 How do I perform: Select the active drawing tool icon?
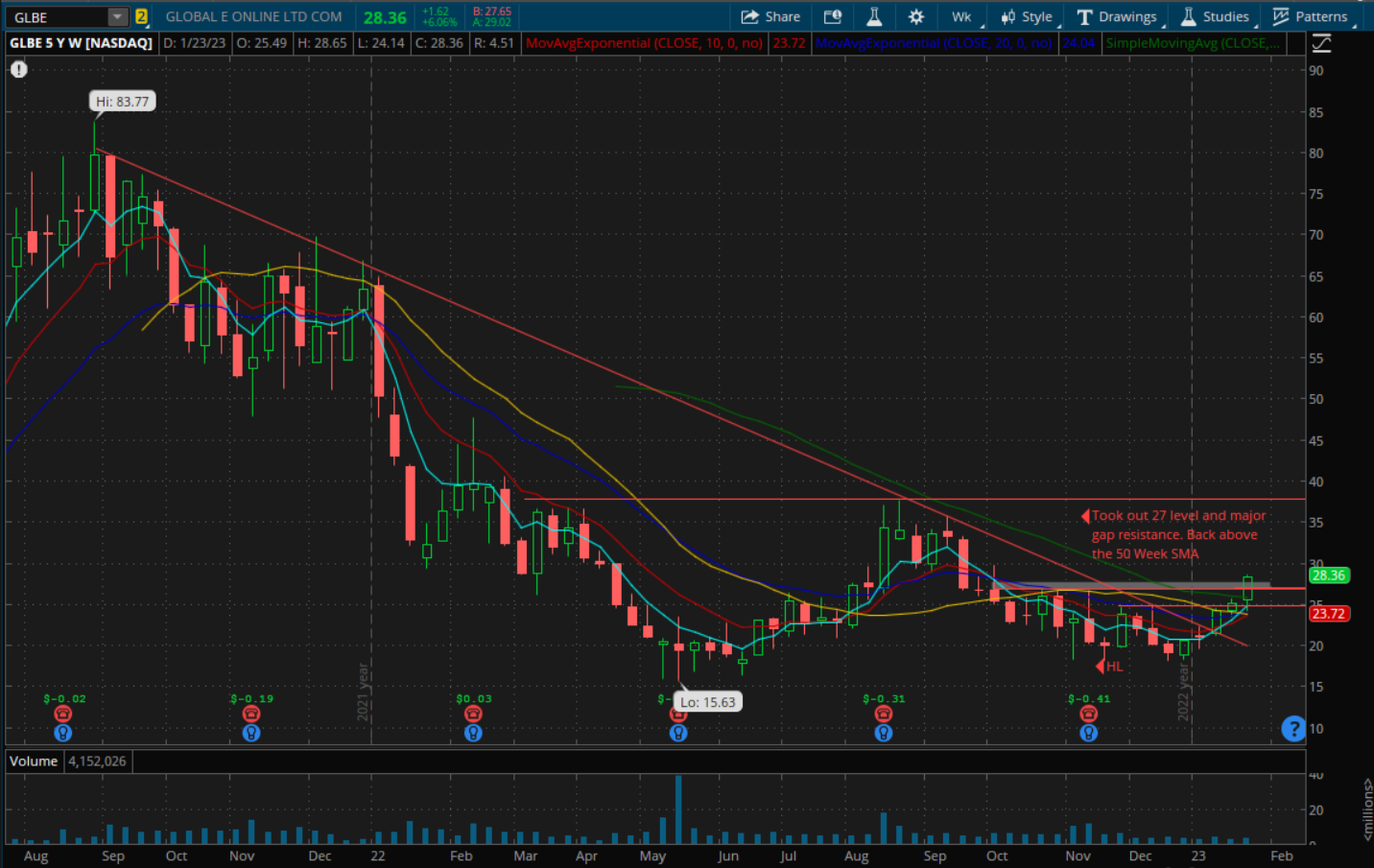coord(1321,42)
